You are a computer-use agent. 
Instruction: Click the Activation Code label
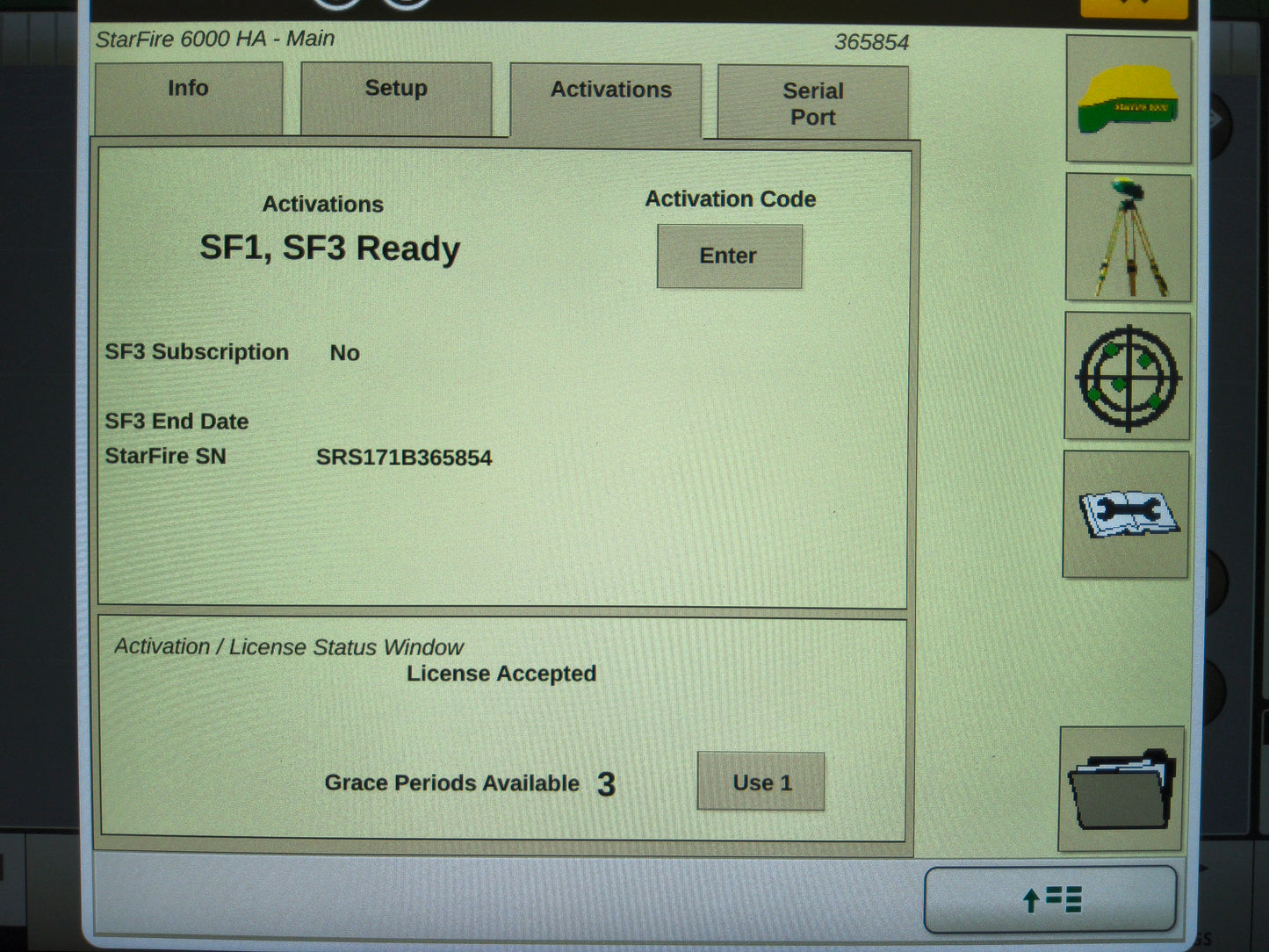731,199
